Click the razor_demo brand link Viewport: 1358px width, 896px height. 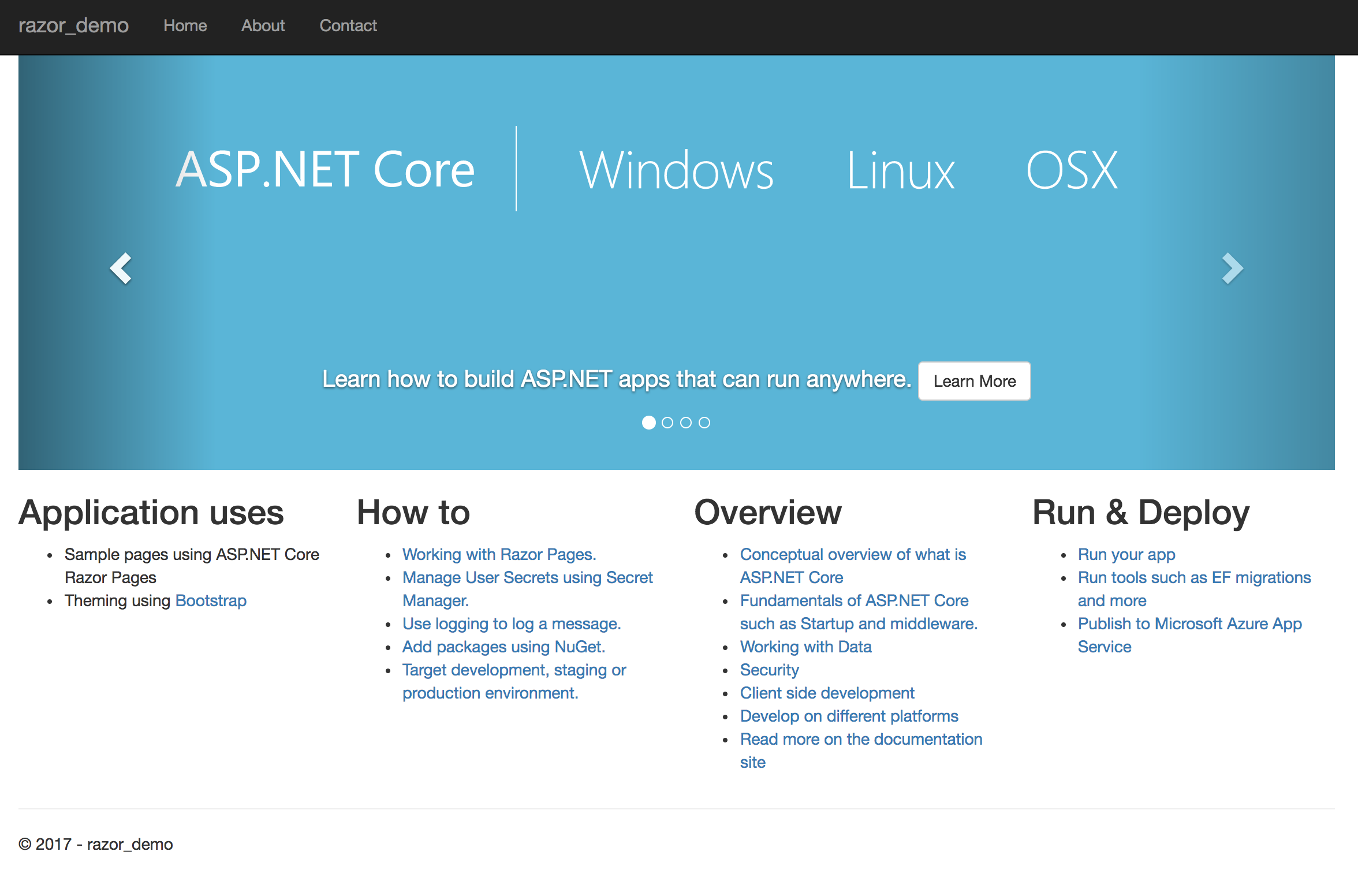[73, 26]
